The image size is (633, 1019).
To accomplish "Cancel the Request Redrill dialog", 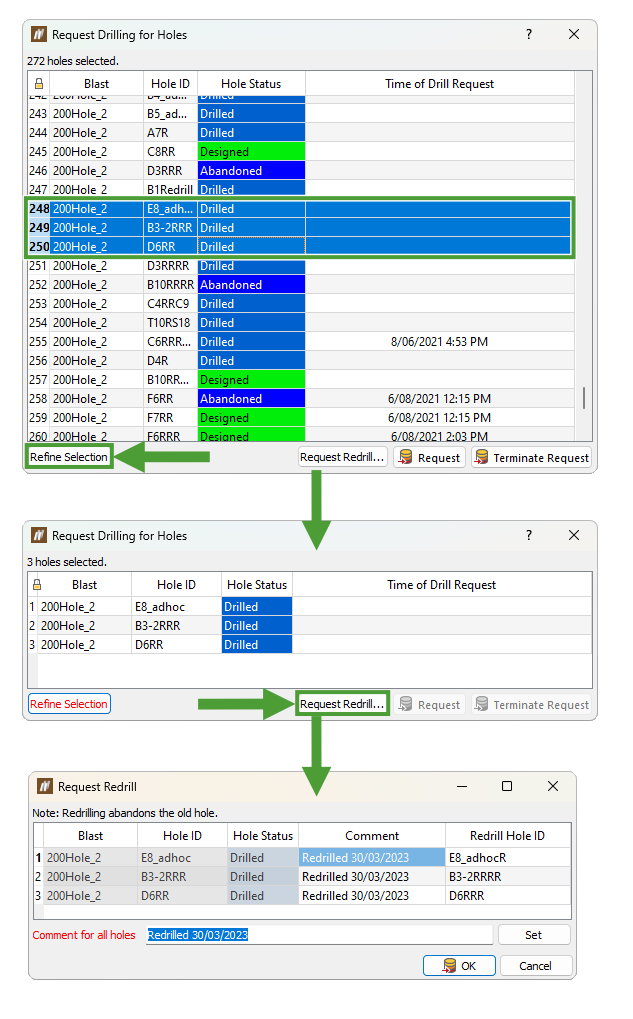I will coord(536,966).
